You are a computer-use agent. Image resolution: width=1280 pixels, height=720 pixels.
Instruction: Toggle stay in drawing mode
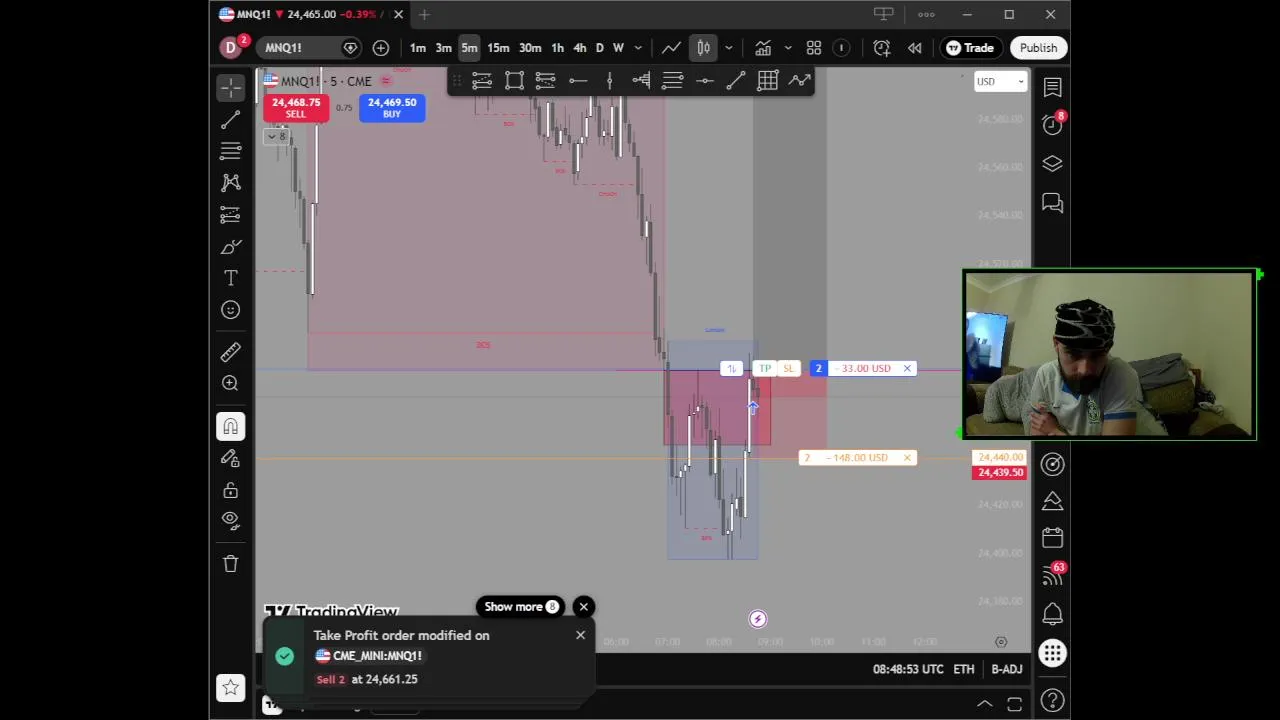(231, 458)
